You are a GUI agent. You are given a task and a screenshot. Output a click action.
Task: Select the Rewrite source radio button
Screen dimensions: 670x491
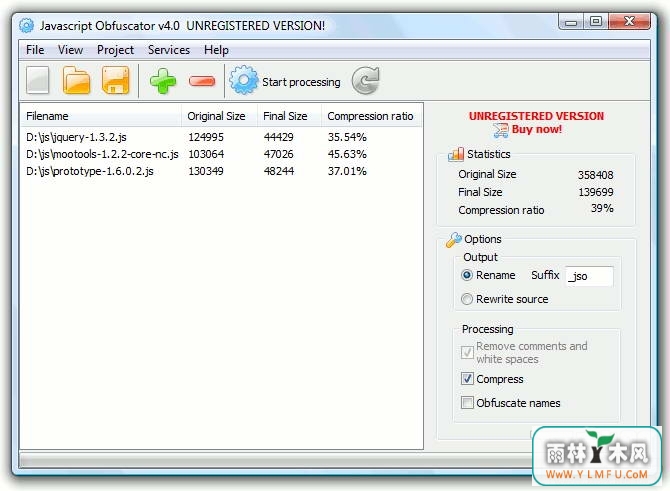coord(467,299)
